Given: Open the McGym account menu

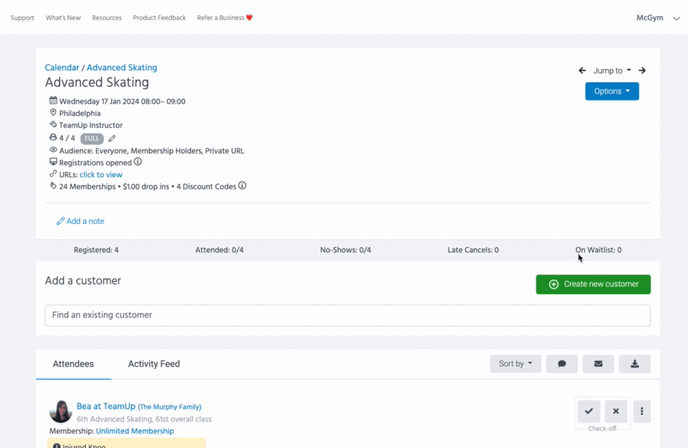Looking at the screenshot, I should point(658,18).
